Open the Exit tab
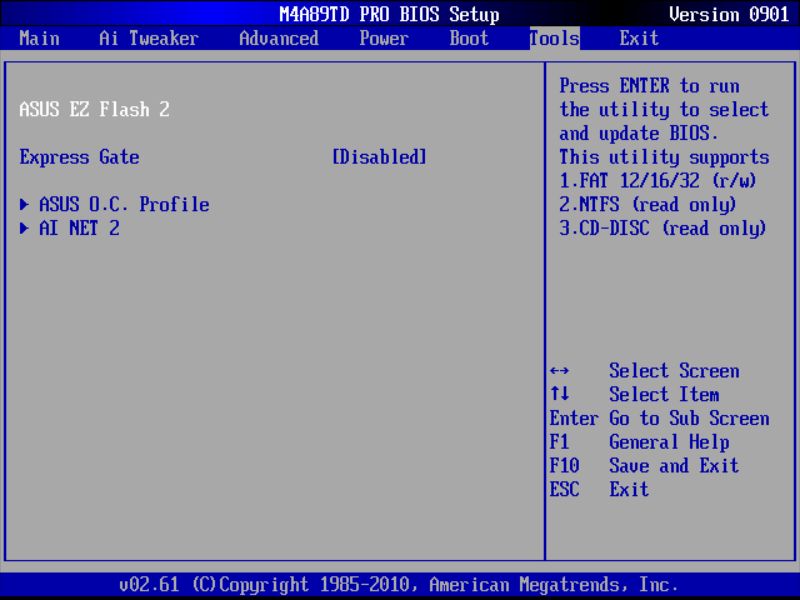800x600 pixels. [638, 38]
